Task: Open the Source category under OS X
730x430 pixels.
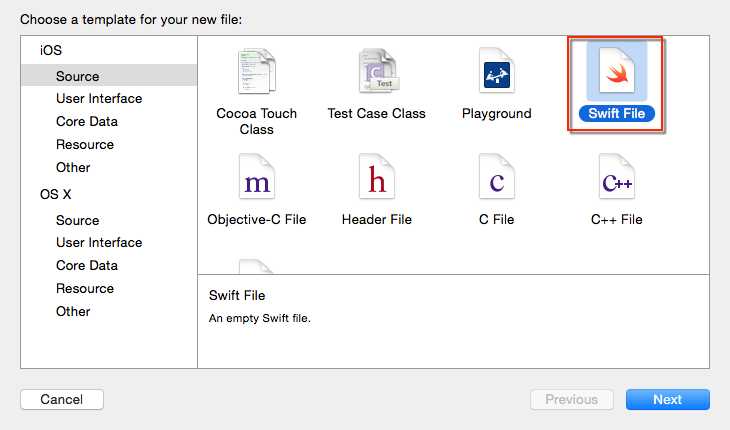Action: 77,220
